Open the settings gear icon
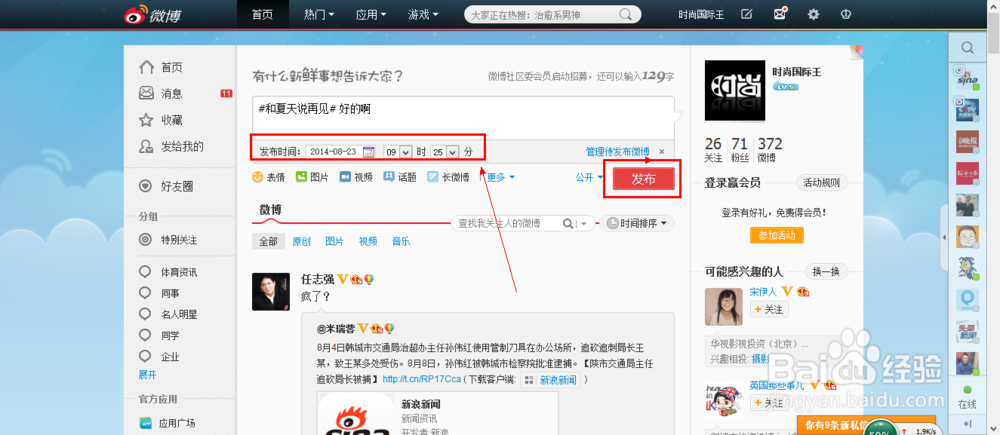Viewport: 1000px width, 435px height. [813, 14]
